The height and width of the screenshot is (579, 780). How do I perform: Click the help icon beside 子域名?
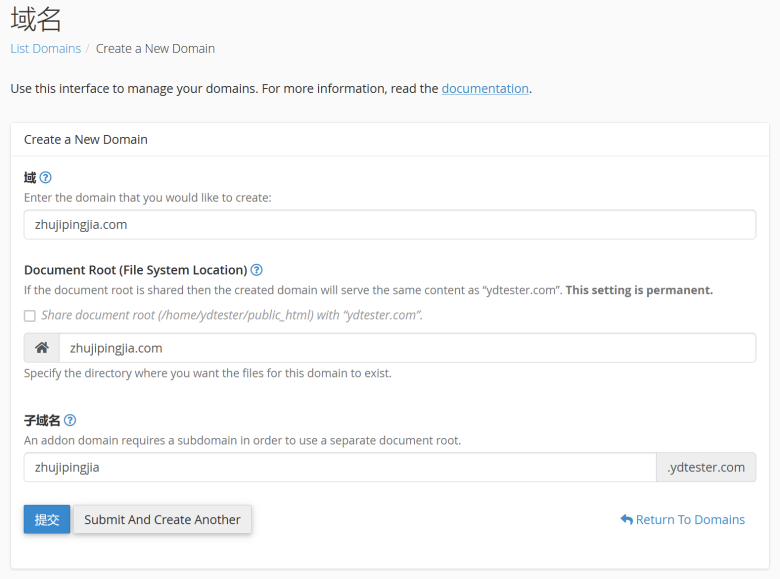[x=70, y=420]
